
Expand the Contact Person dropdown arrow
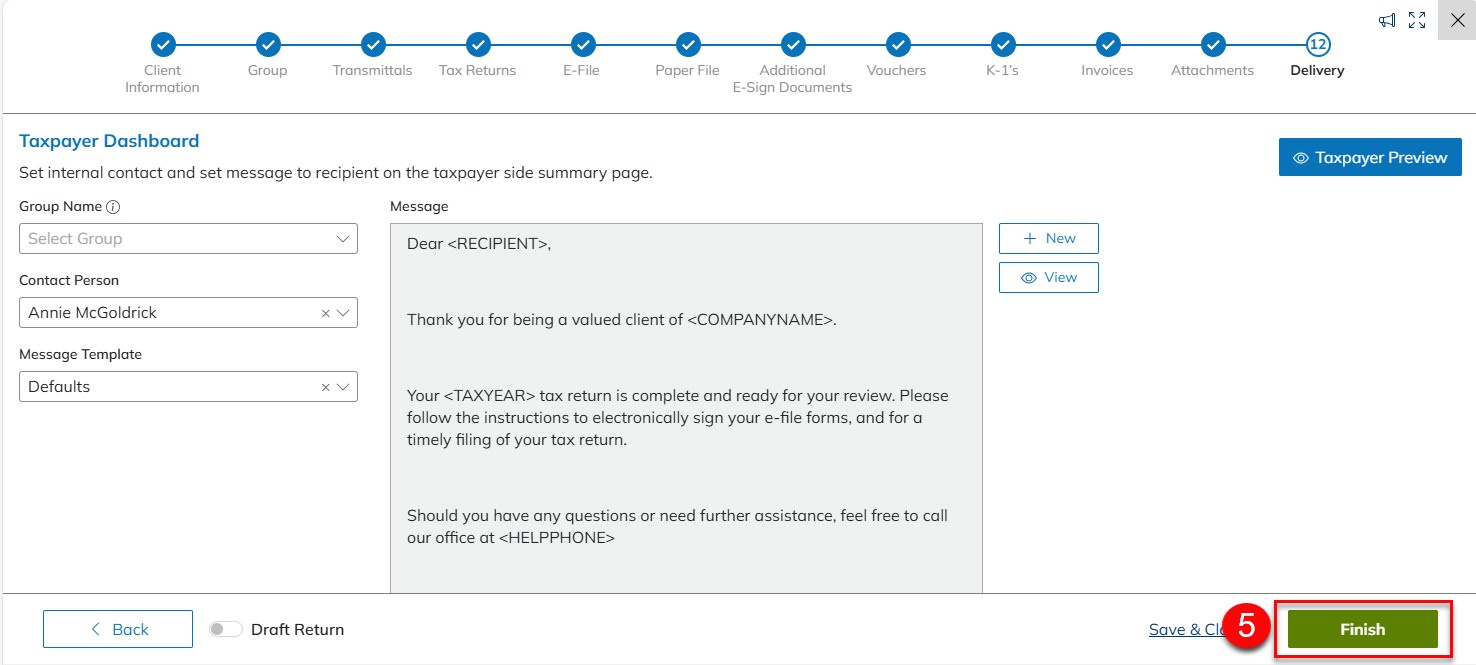[343, 313]
